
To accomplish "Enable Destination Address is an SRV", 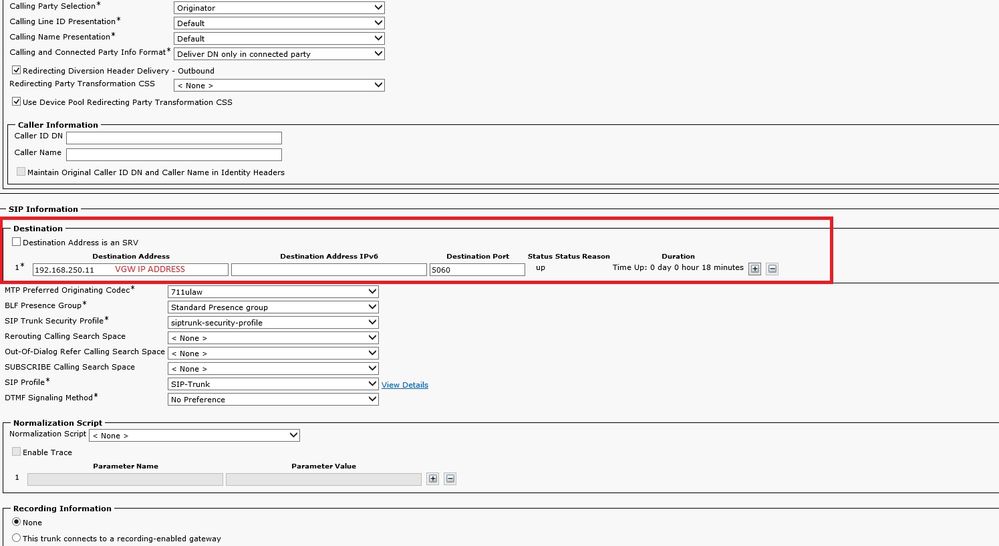I will [17, 242].
